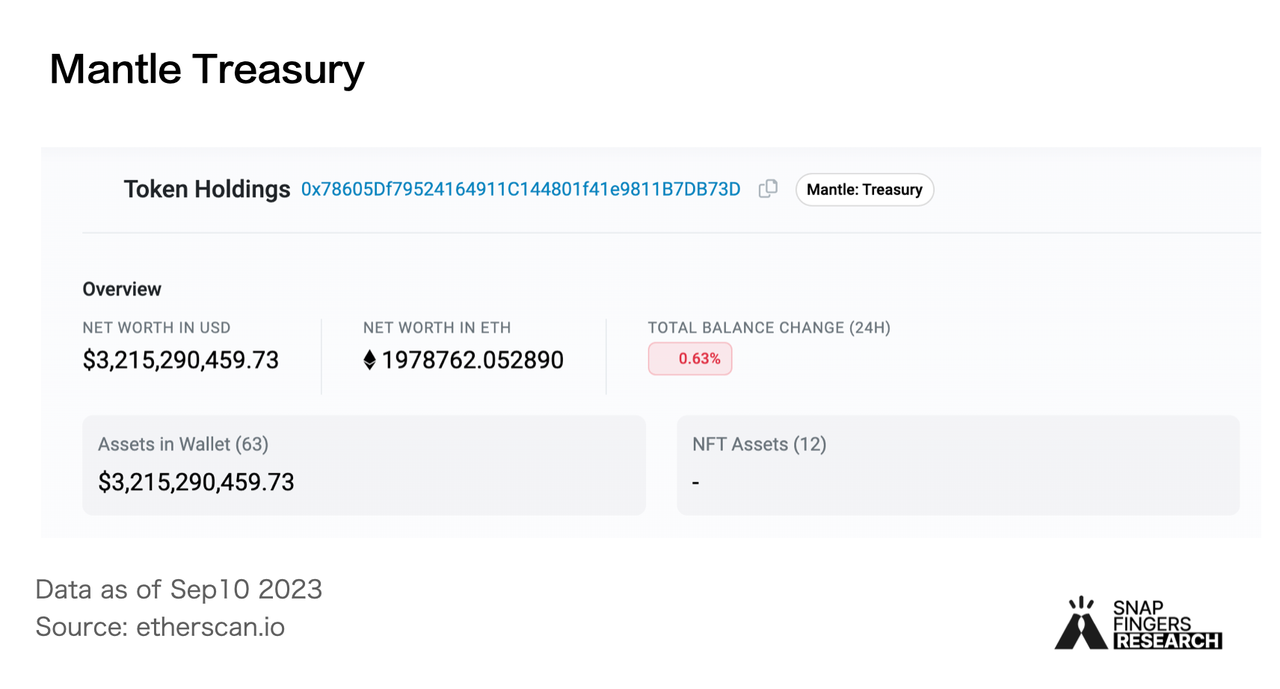This screenshot has width=1280, height=689.
Task: Click the Snap Fingers Research logo
Action: [1138, 624]
